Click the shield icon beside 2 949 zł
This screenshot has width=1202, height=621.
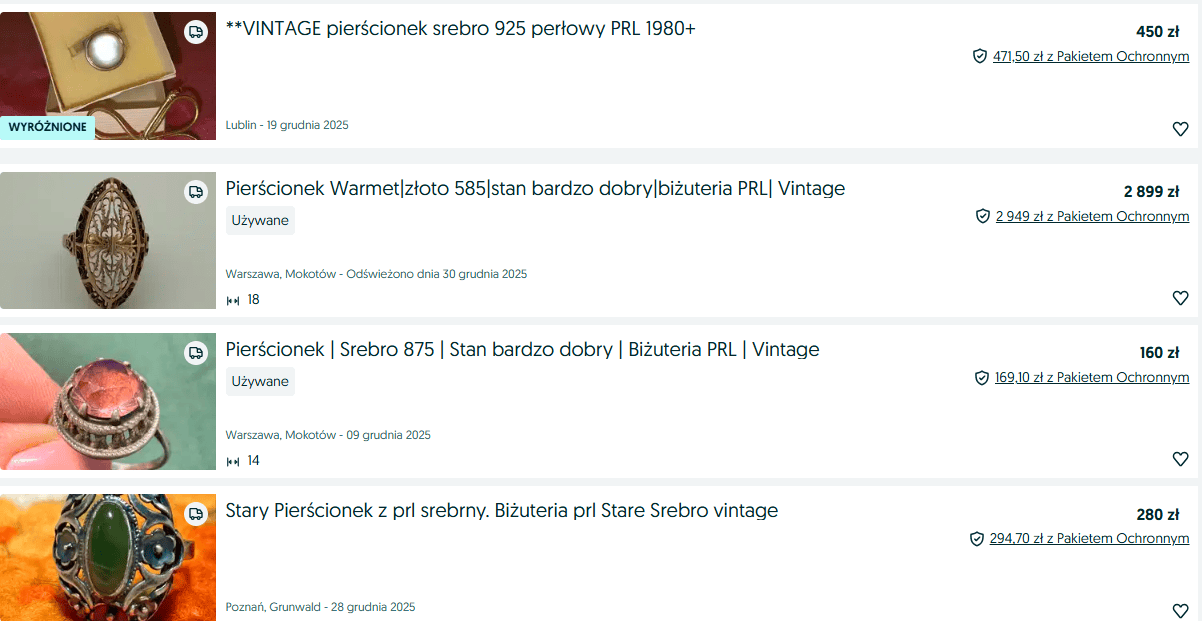983,216
